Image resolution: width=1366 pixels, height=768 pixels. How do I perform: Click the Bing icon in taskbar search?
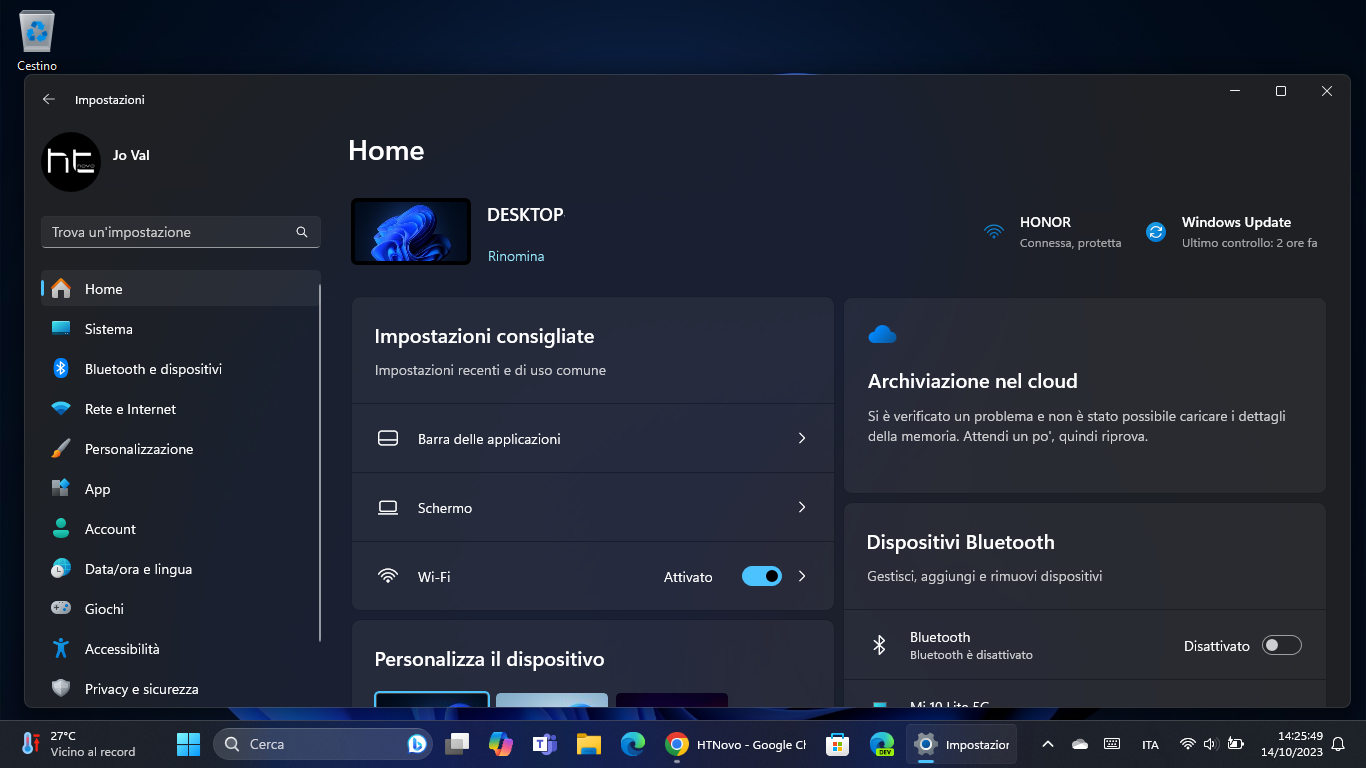(x=417, y=744)
